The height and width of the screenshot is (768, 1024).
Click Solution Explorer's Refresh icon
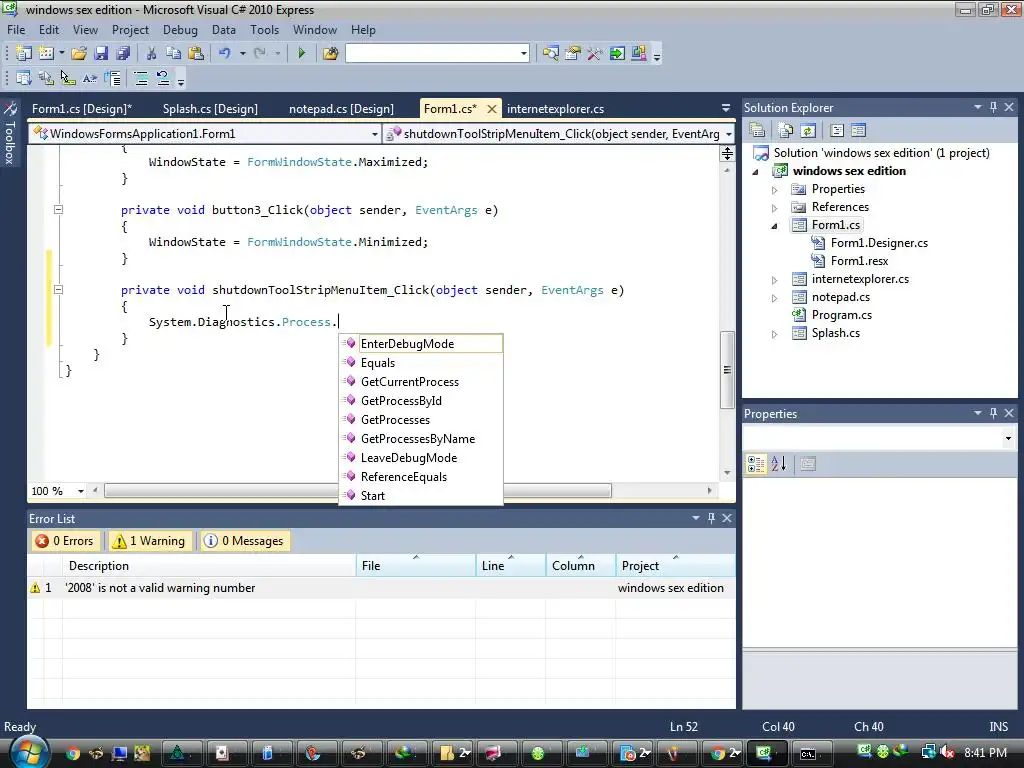[x=808, y=131]
